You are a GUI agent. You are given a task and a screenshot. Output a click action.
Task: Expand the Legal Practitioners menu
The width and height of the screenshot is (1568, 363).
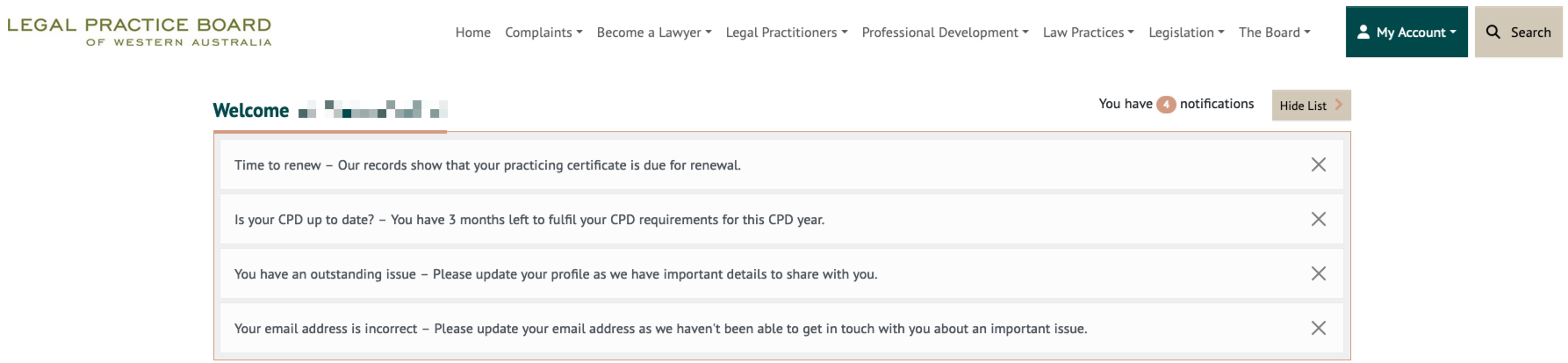[x=787, y=33]
